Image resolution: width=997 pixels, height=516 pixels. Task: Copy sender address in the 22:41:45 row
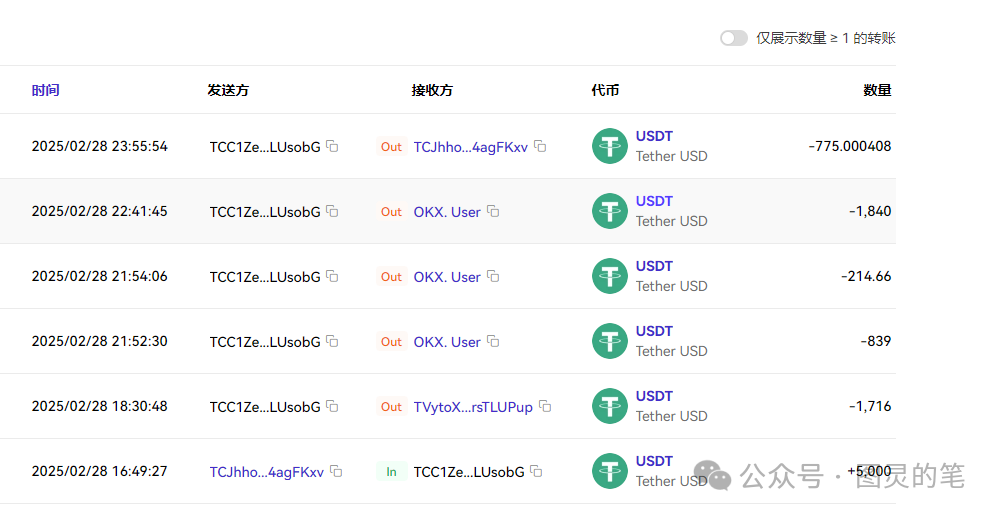coord(332,211)
